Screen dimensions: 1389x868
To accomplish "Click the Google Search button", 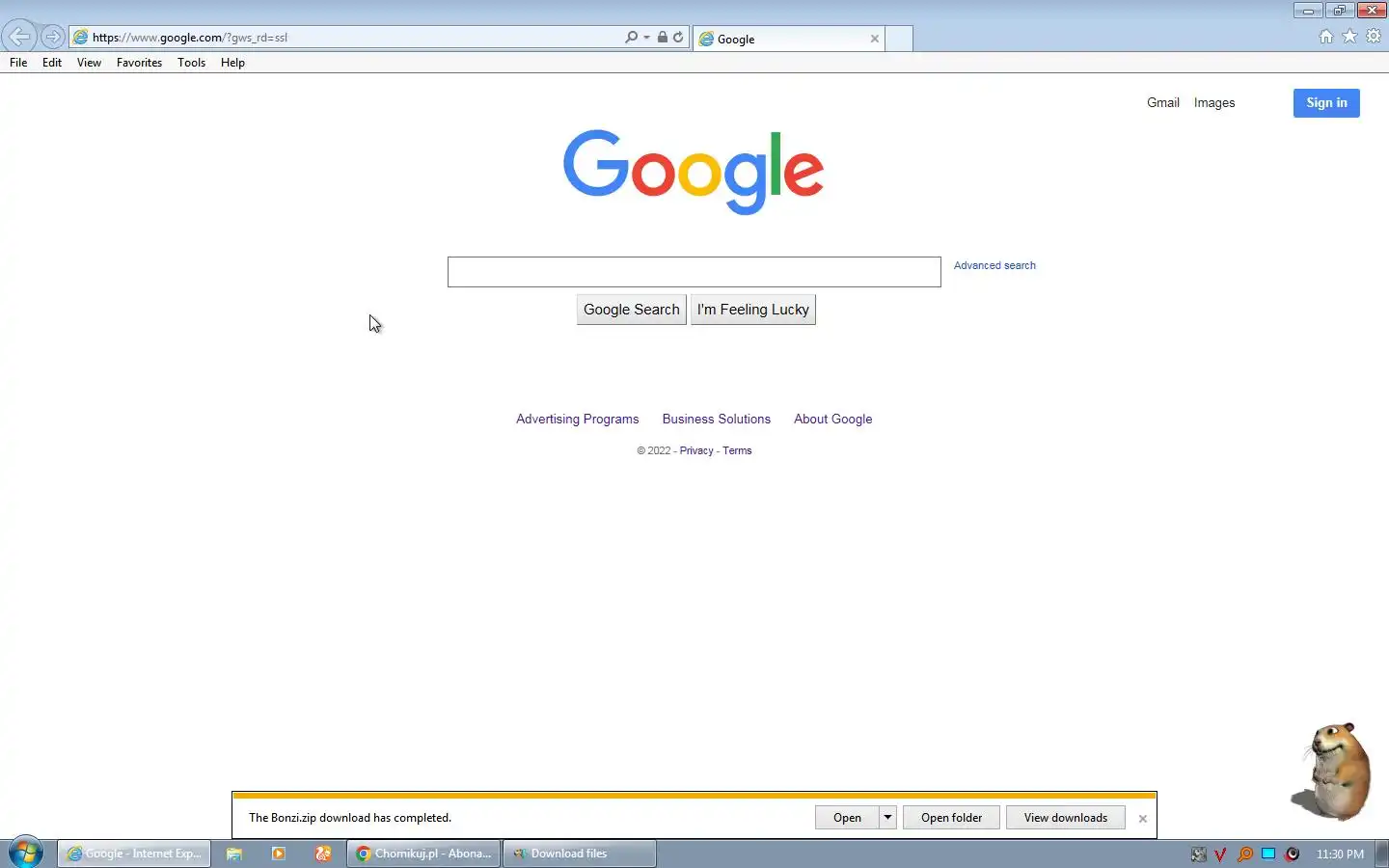I will click(x=631, y=310).
